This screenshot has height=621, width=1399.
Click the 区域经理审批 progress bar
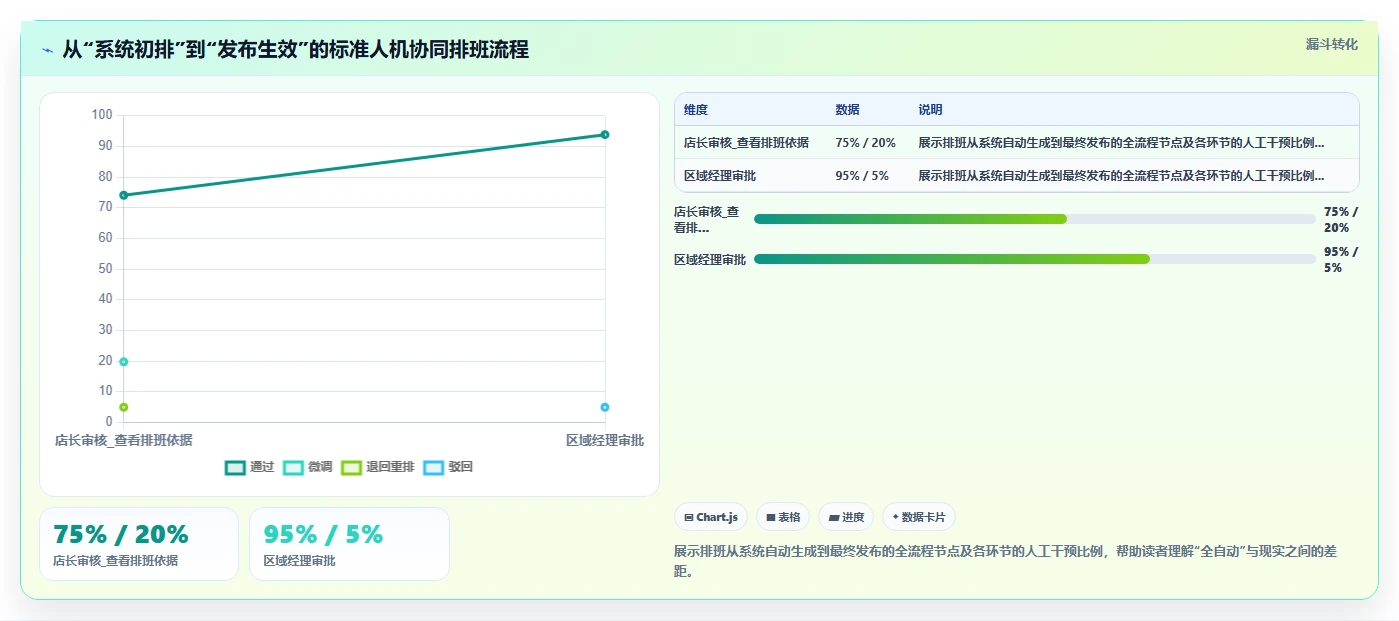click(x=1035, y=259)
